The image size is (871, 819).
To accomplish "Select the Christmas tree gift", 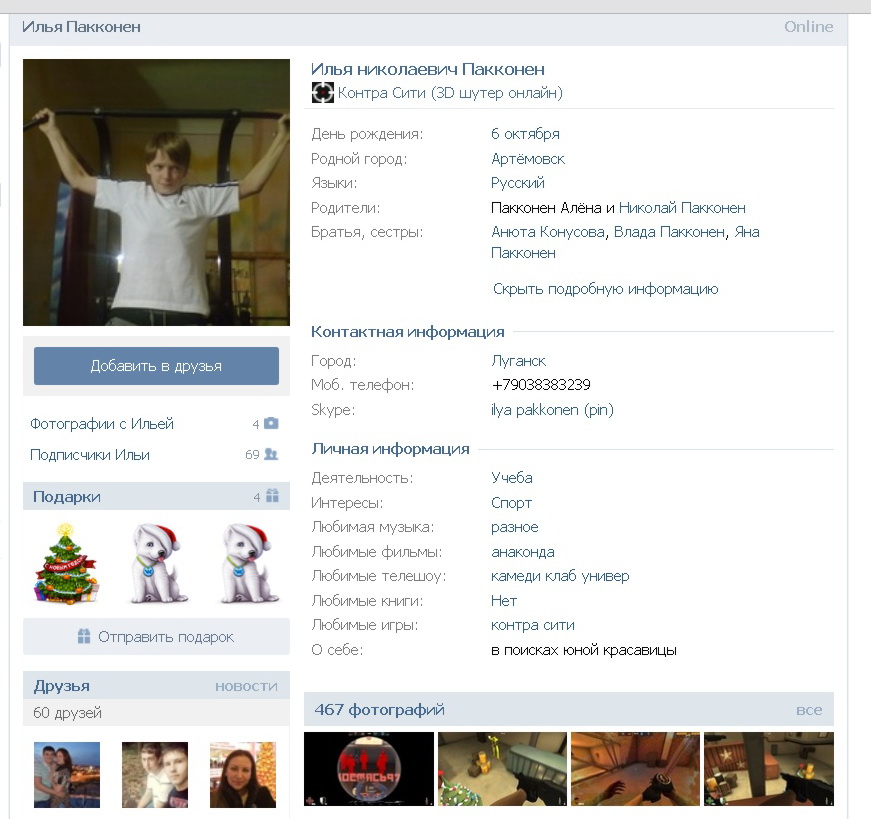I will (x=67, y=564).
